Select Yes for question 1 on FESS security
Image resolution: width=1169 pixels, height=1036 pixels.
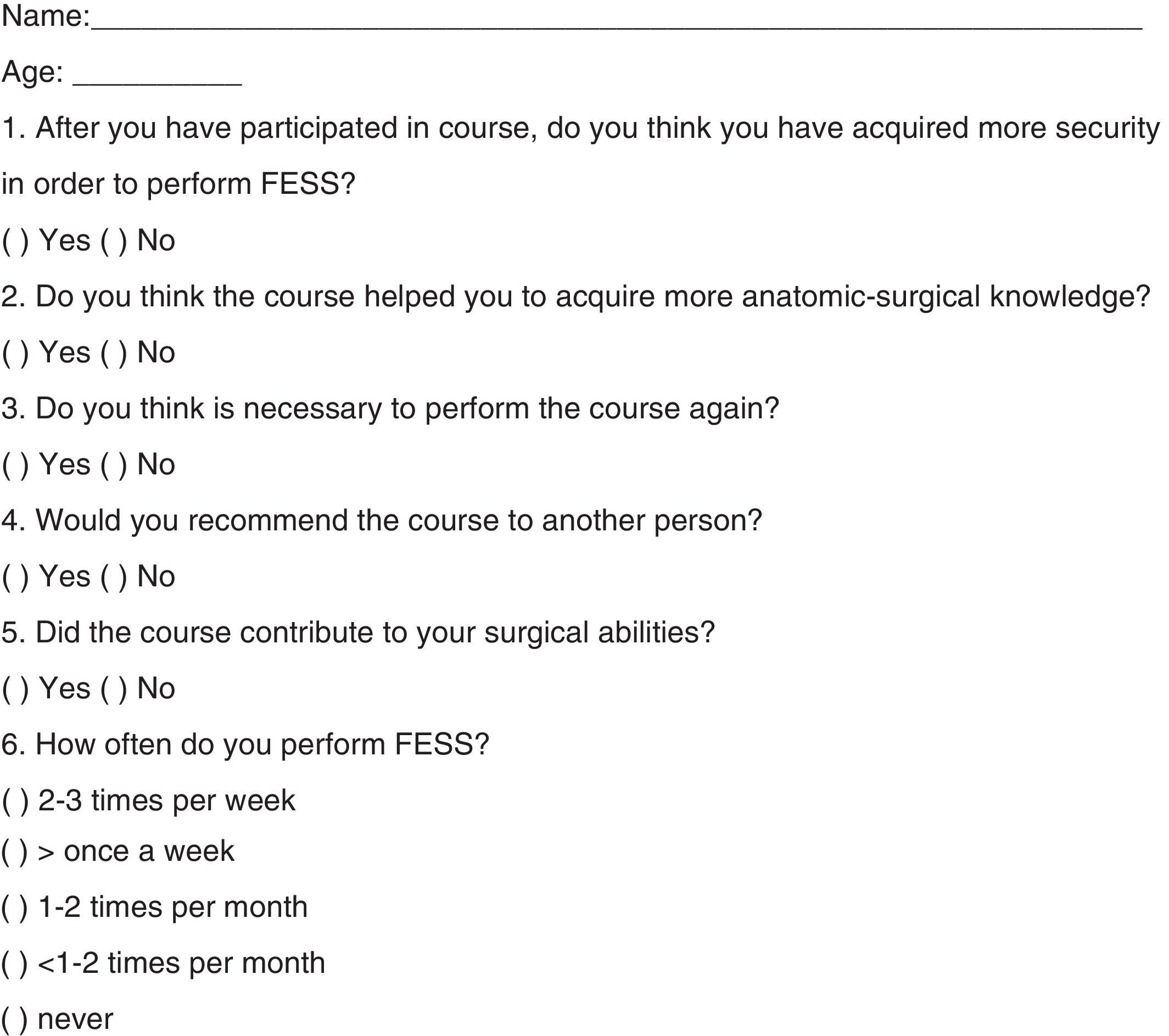coord(15,240)
